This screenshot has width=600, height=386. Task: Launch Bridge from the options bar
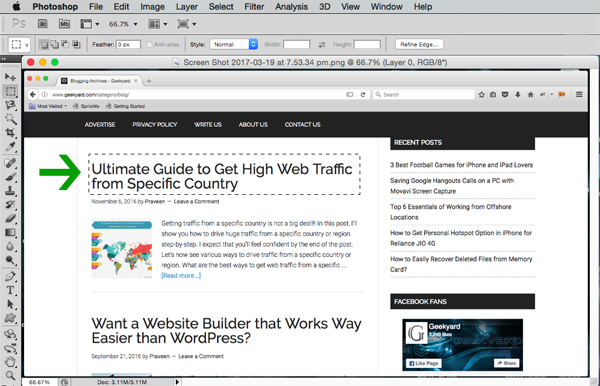point(42,24)
